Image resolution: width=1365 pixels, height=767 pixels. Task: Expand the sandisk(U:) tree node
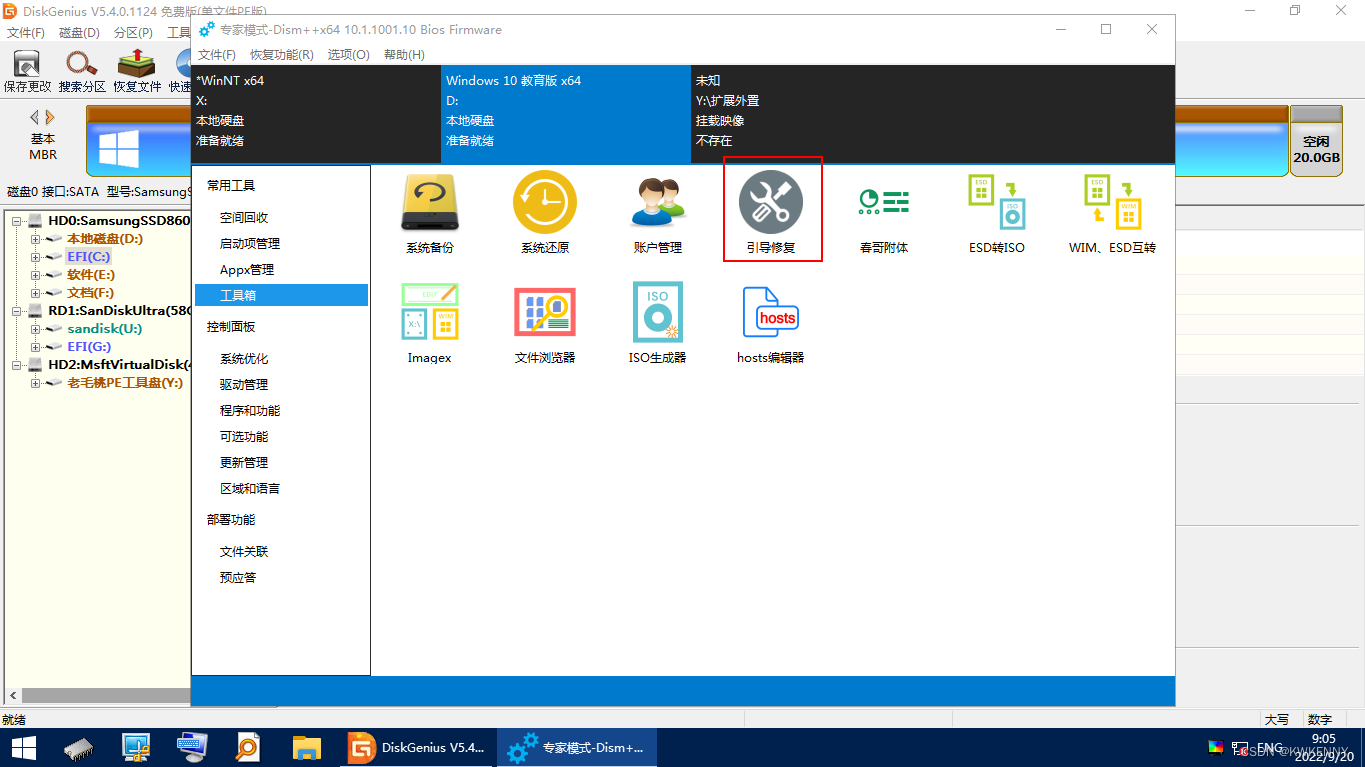pos(35,329)
